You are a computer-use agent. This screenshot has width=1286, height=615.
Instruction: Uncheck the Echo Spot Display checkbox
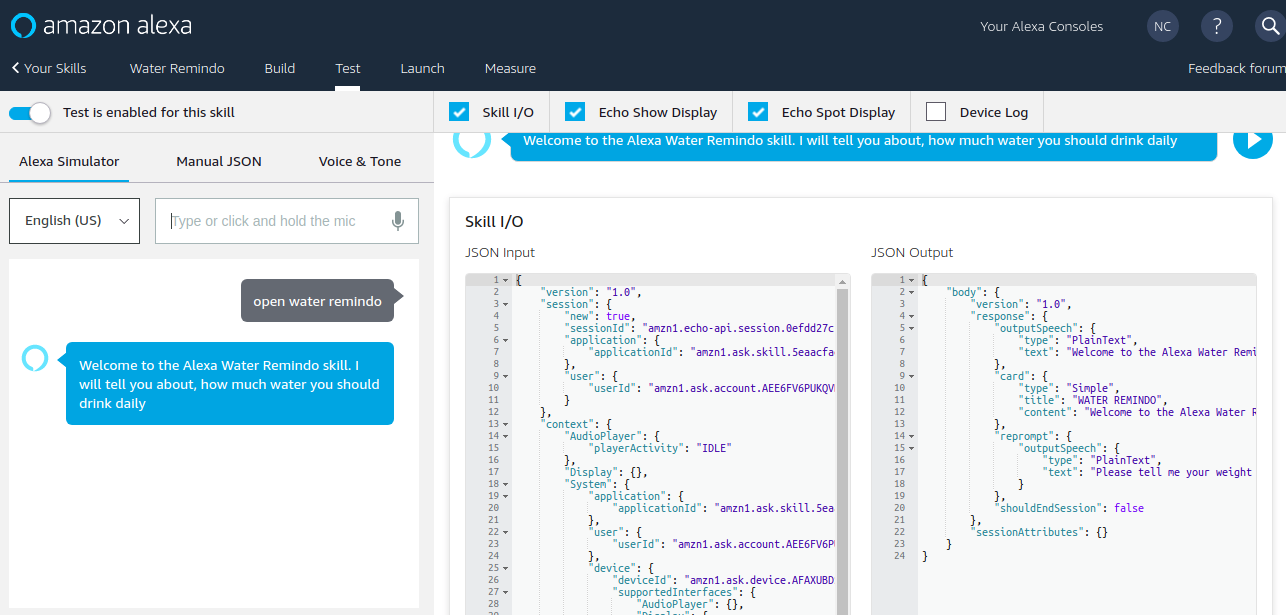pos(758,112)
